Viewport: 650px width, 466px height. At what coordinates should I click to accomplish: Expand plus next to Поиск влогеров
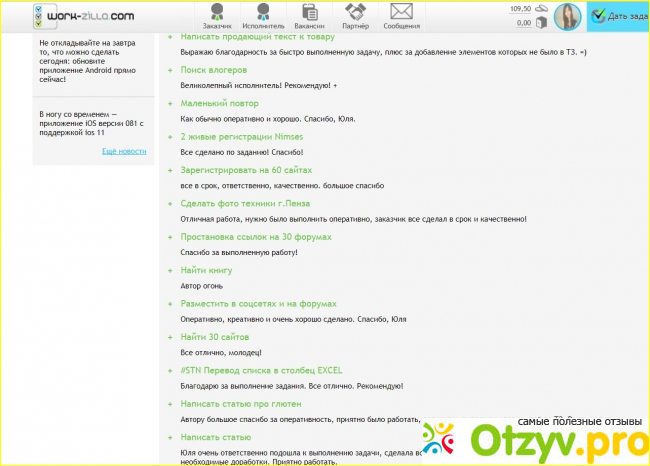click(170, 71)
